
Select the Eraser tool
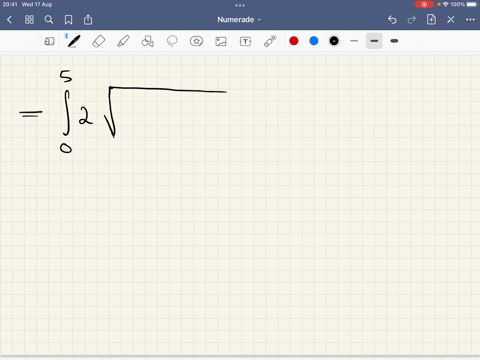[99, 41]
